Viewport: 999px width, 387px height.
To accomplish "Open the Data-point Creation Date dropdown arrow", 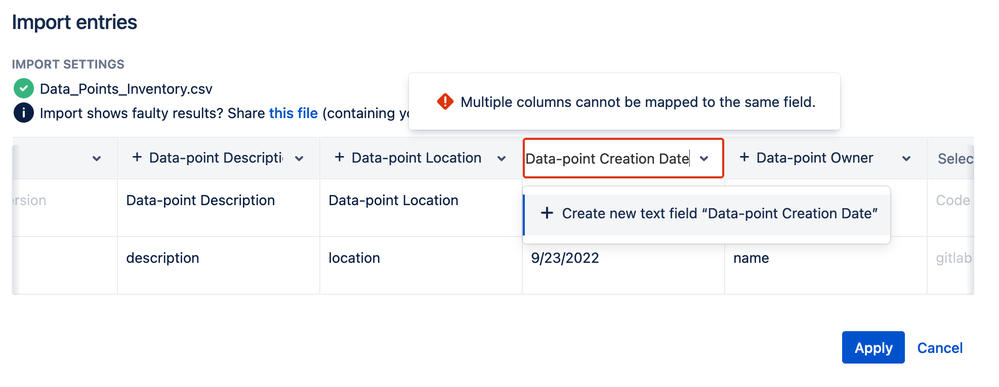I will pyautogui.click(x=704, y=159).
